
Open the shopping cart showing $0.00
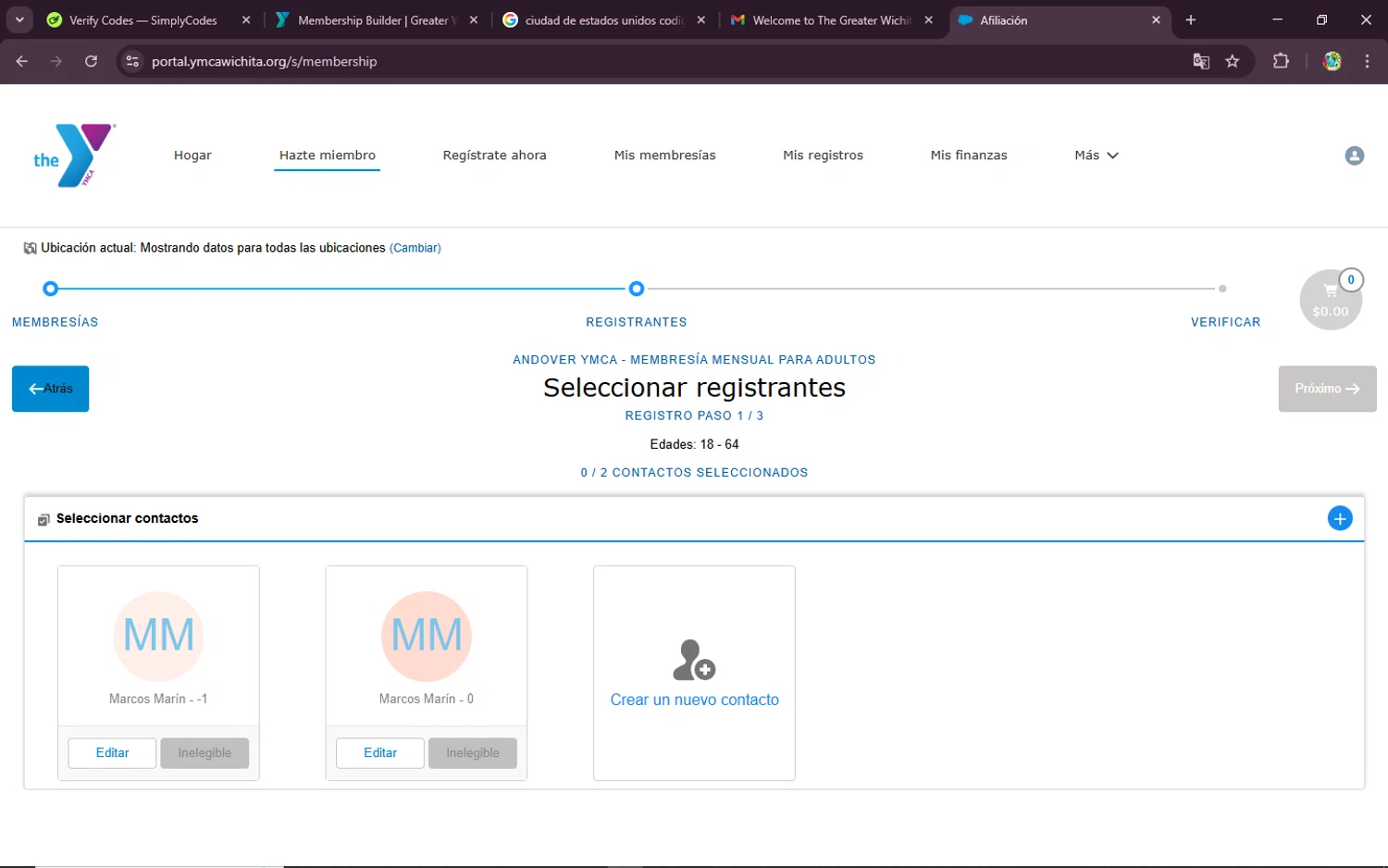[x=1330, y=301]
